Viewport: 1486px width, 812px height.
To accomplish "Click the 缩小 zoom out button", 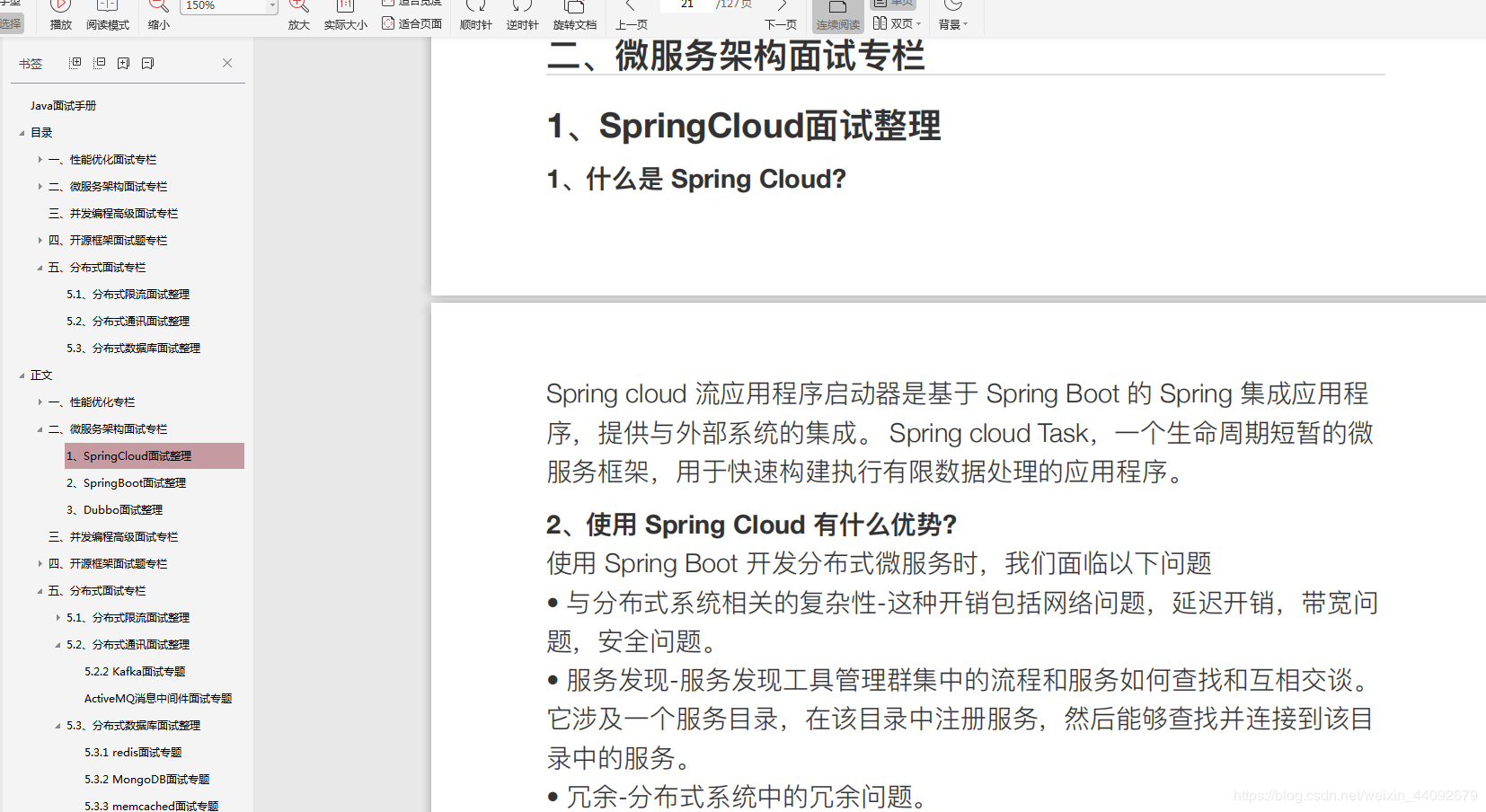I will (x=159, y=16).
